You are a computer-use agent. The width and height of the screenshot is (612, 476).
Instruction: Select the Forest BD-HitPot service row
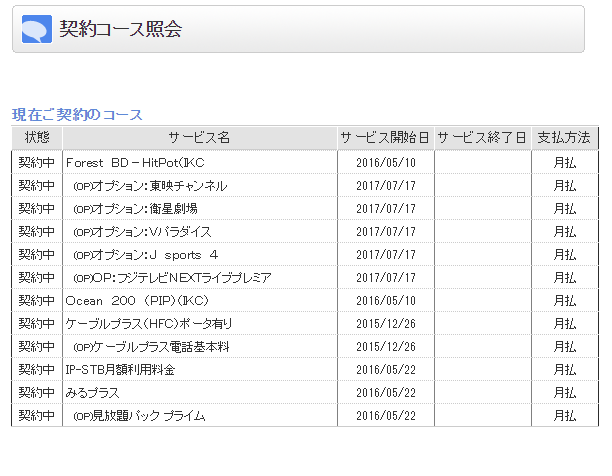click(x=135, y=162)
